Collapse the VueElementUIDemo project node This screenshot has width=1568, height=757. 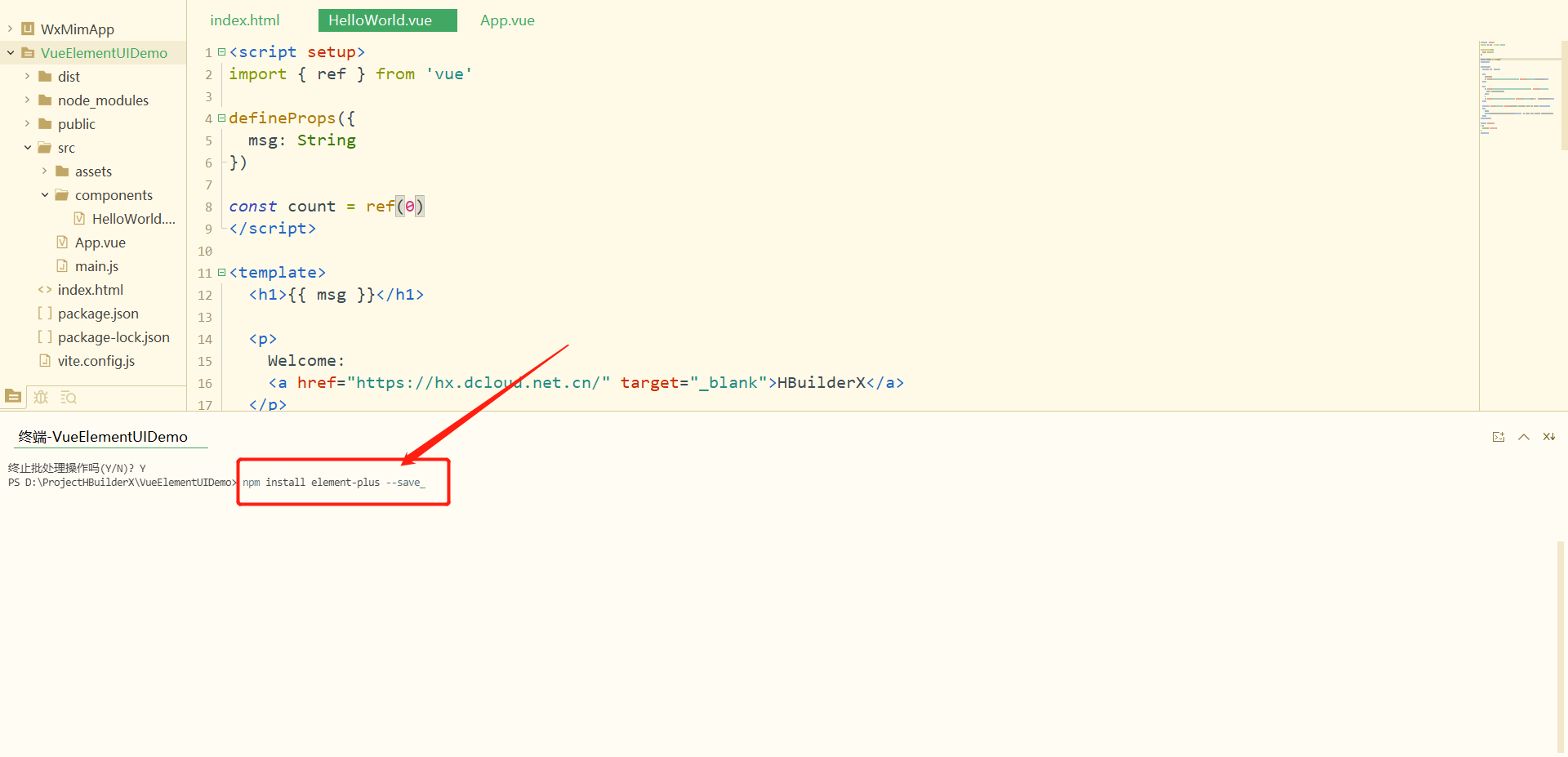[10, 53]
